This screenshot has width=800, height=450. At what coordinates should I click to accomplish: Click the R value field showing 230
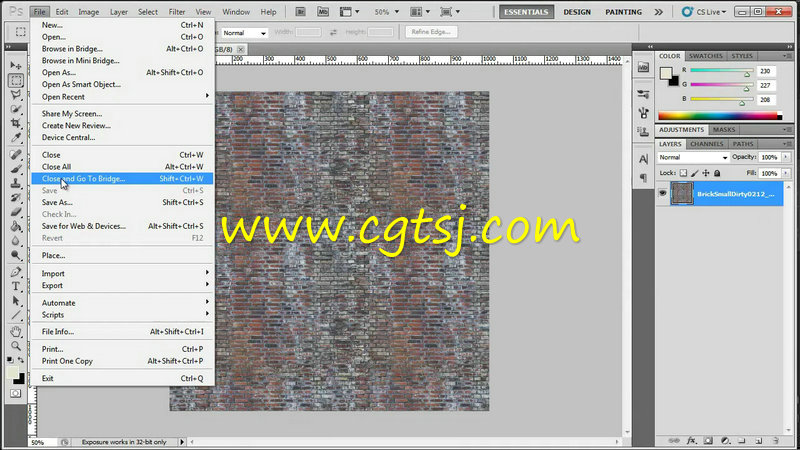[x=765, y=71]
